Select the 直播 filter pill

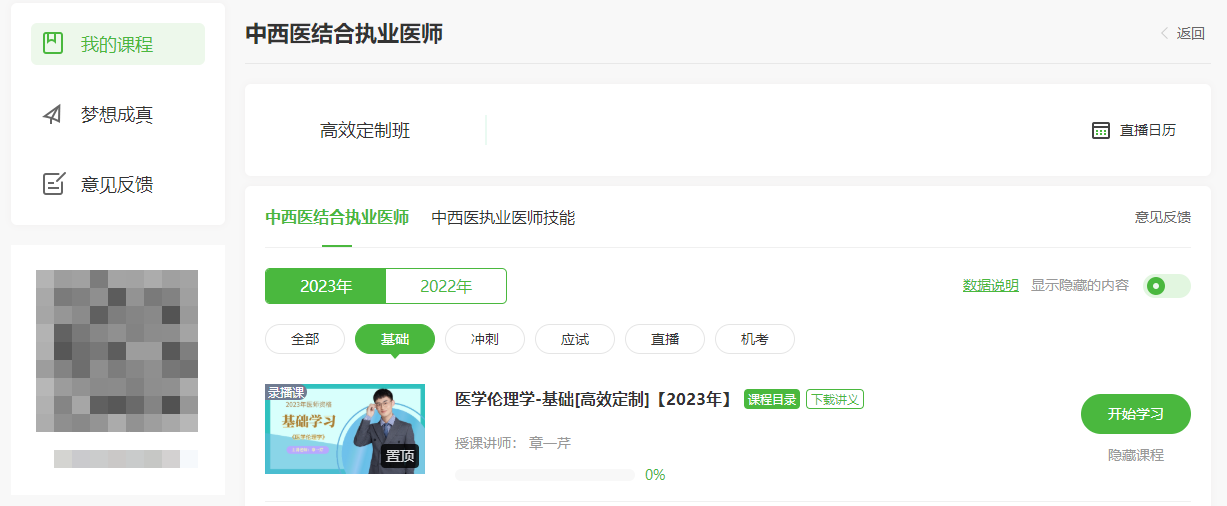pos(665,339)
